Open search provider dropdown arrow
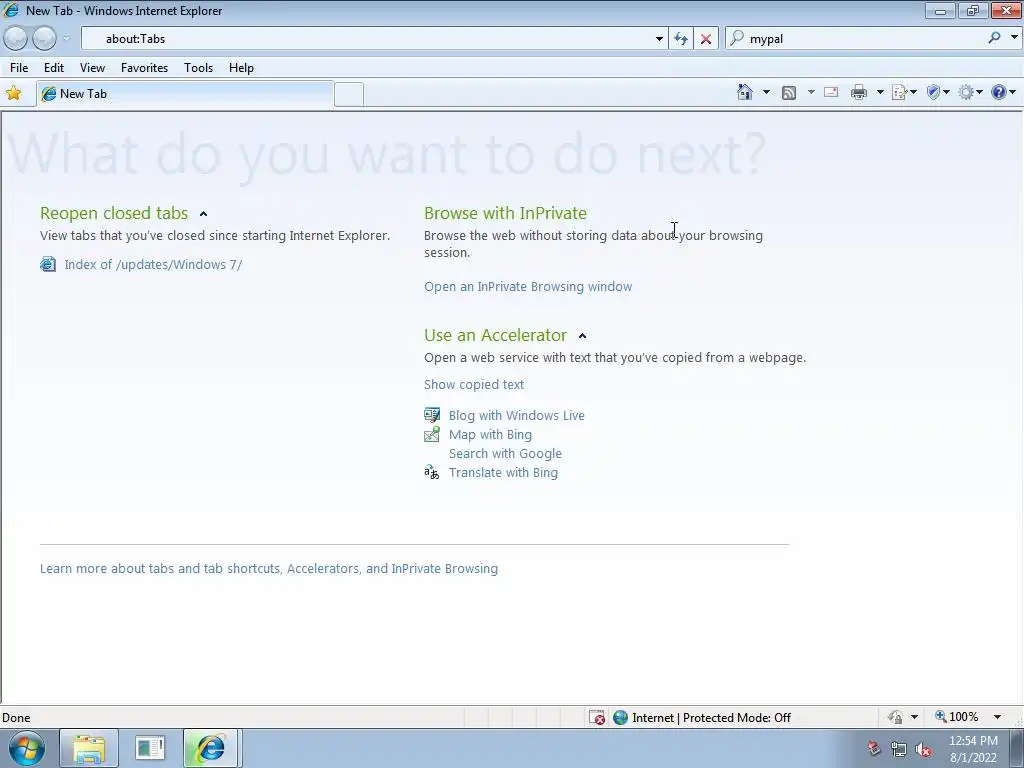The height and width of the screenshot is (768, 1024). coord(1014,38)
